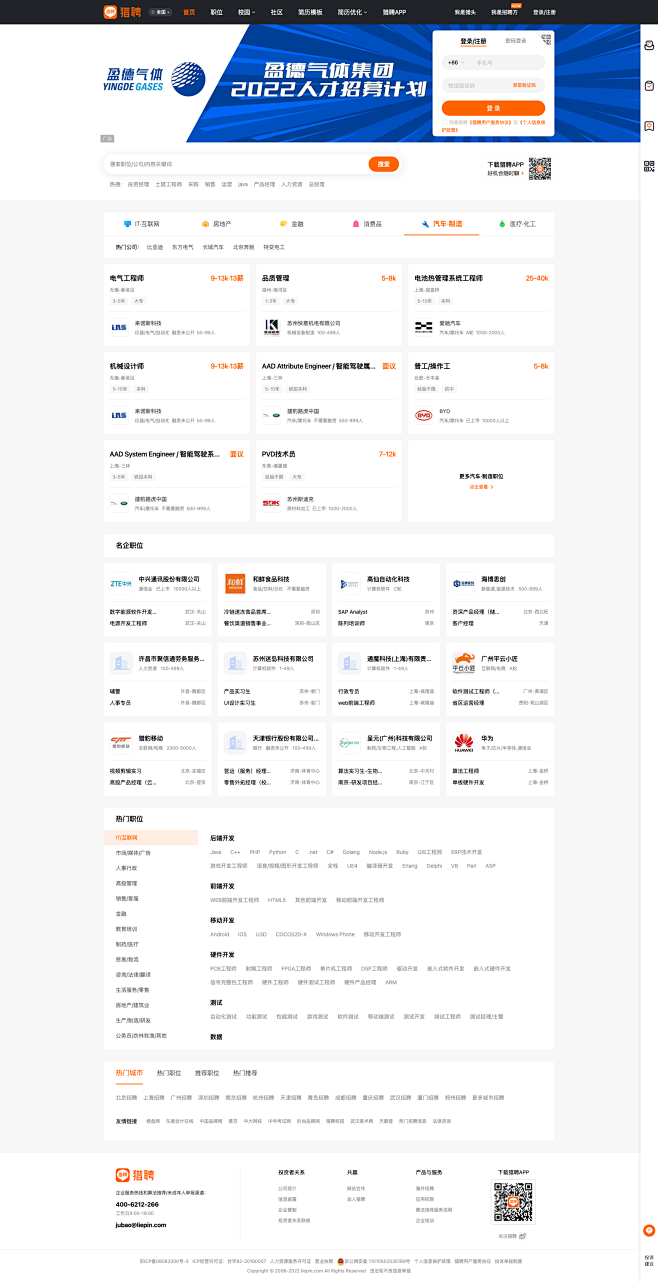
Task: Switch to the 密码登录 tab
Action: tap(515, 41)
